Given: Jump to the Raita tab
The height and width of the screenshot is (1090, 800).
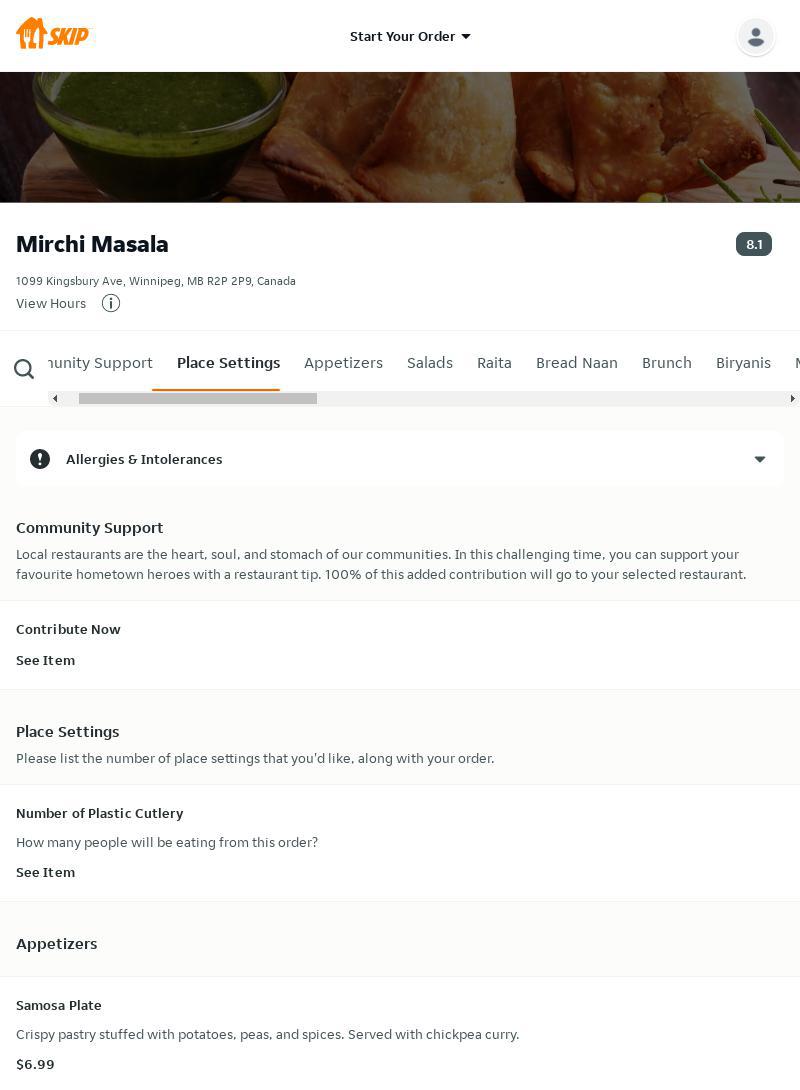Looking at the screenshot, I should point(494,363).
